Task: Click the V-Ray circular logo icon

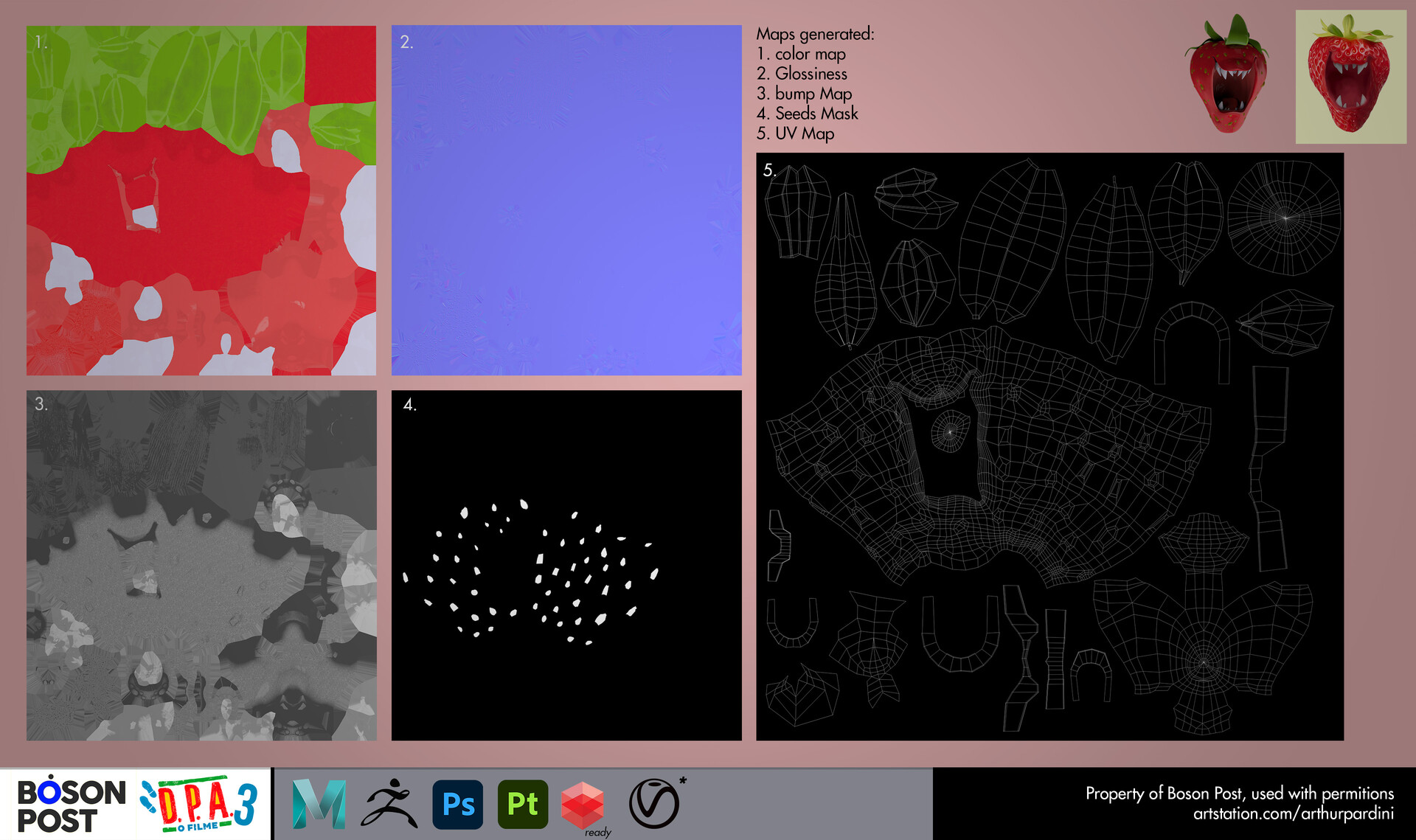Action: pos(653,804)
